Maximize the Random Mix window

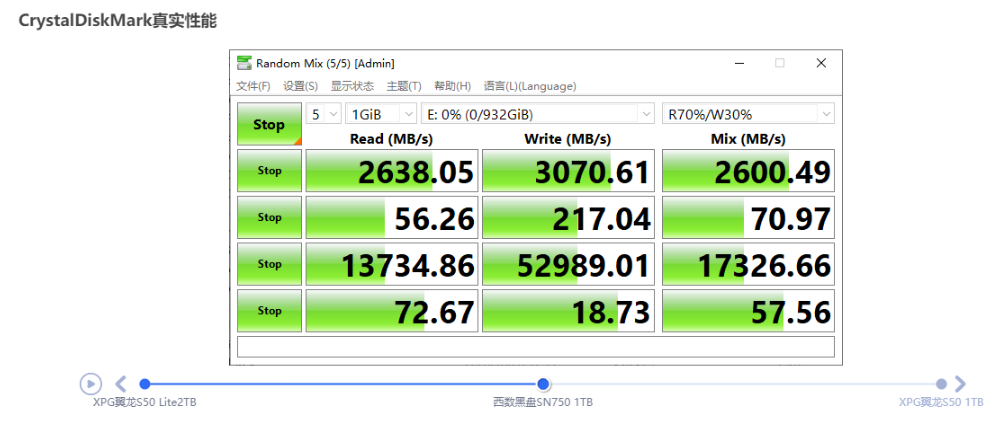[x=780, y=63]
